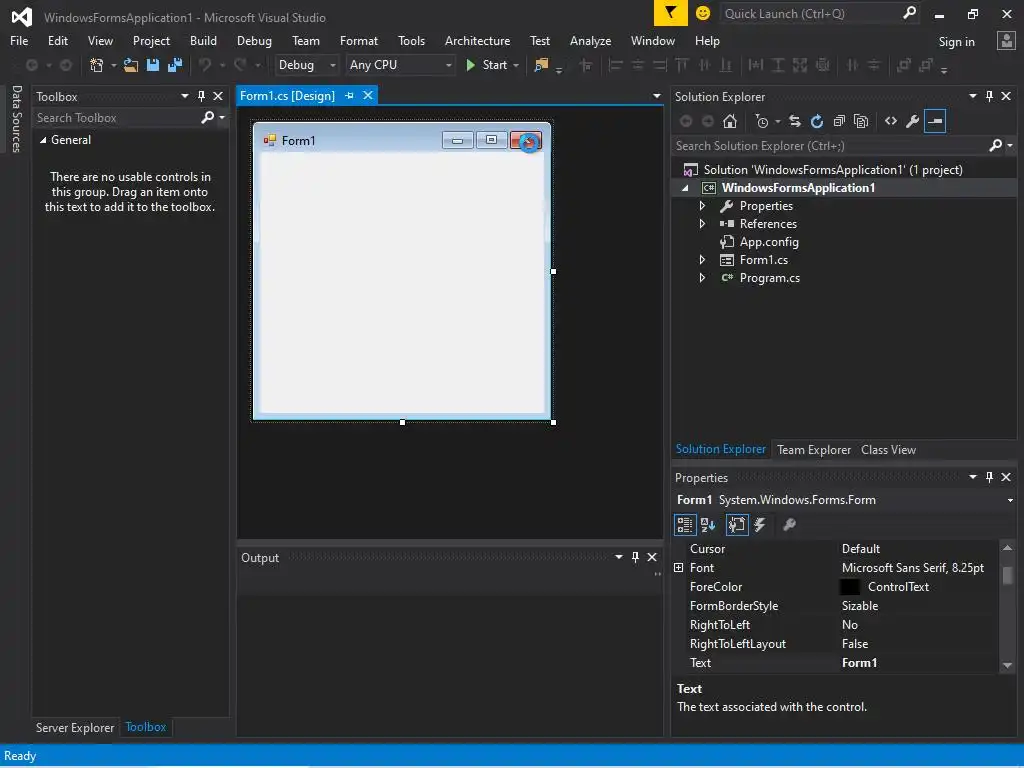Image resolution: width=1024 pixels, height=768 pixels.
Task: Open the Properties object selector dropdown
Action: 1010,500
